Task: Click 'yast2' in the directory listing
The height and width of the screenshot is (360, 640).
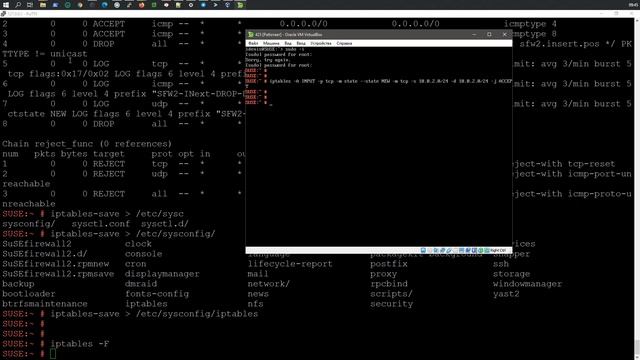Action: pyautogui.click(x=506, y=294)
